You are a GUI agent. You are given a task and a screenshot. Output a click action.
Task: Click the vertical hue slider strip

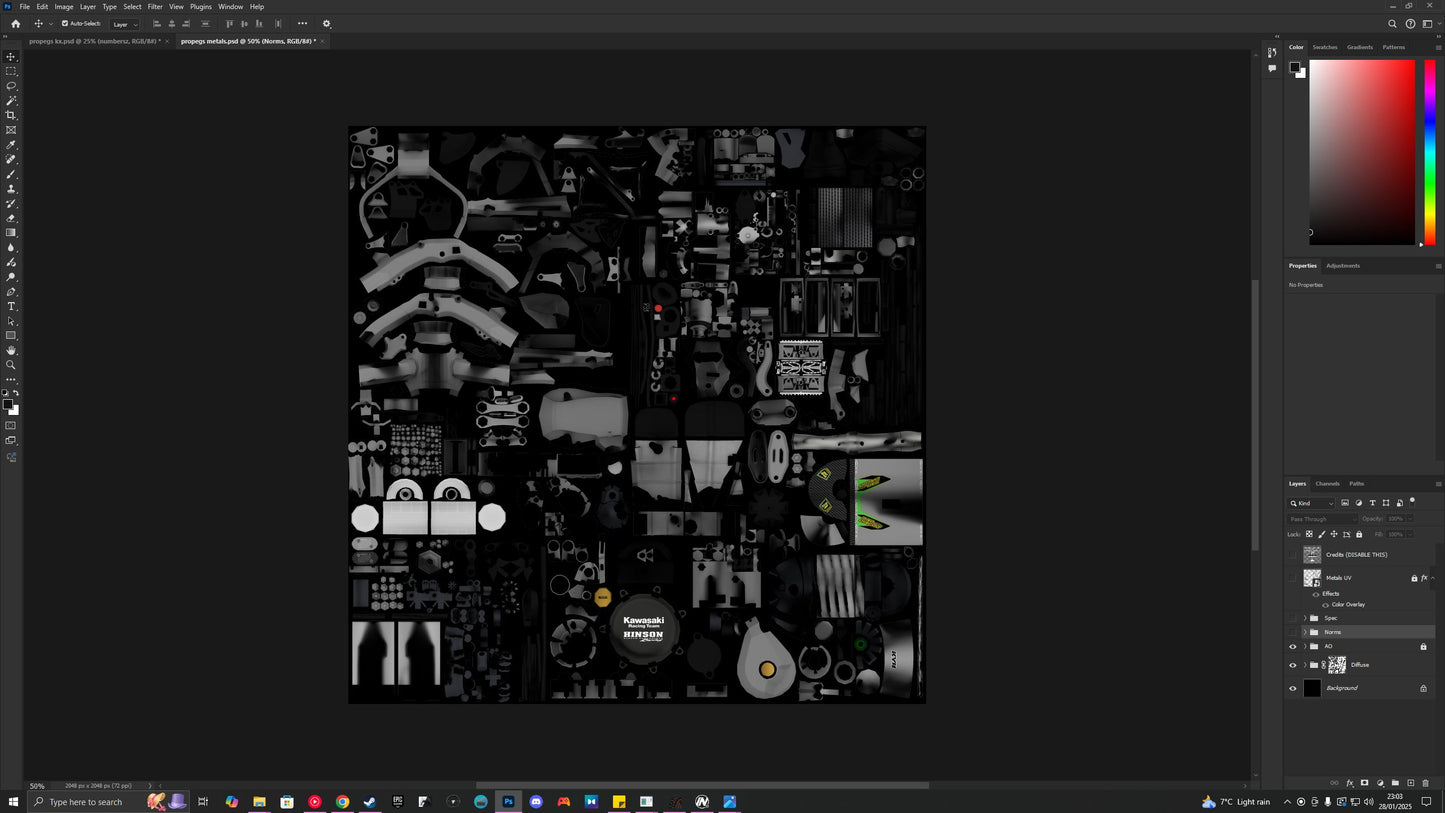point(1429,150)
